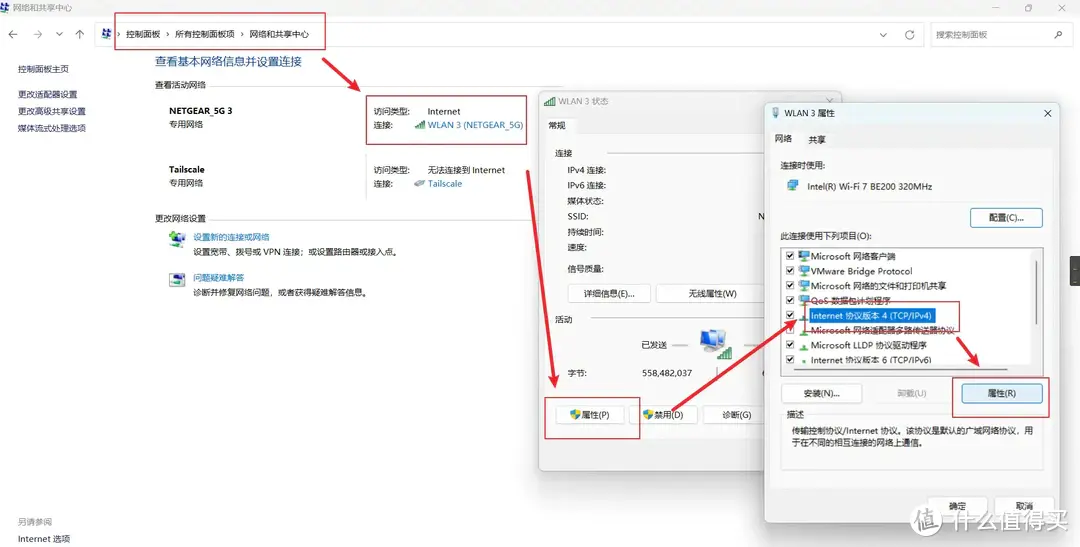
Task: Uncheck Microsoft 网络客户端 checkbox
Action: click(x=790, y=256)
